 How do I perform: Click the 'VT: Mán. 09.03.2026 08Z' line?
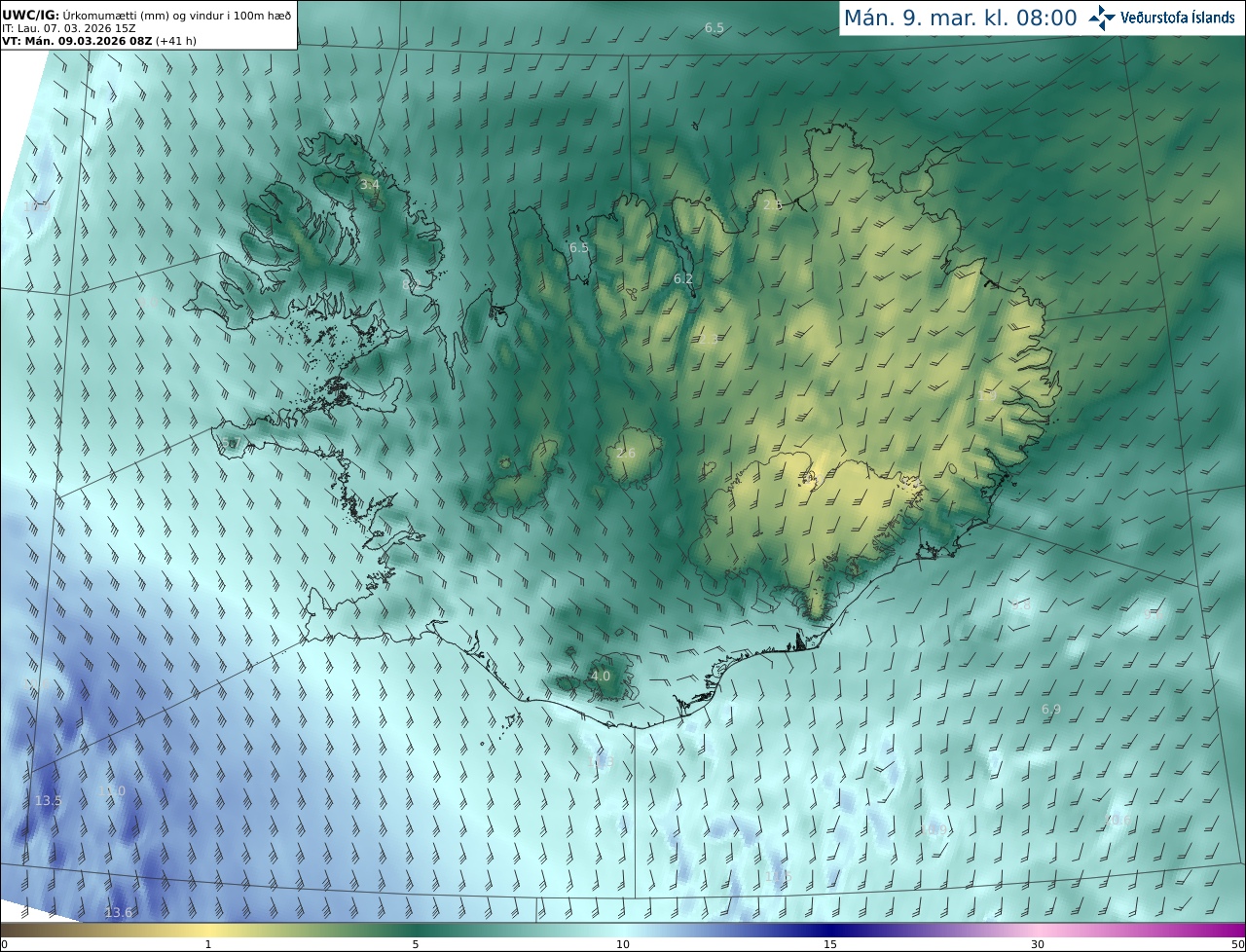(x=99, y=41)
